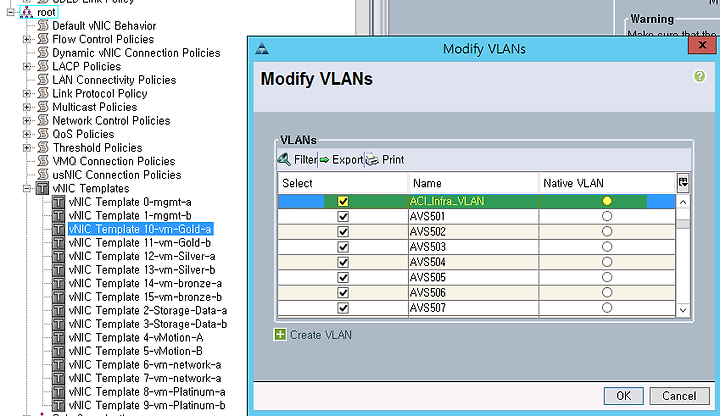Viewport: 720px width, 416px height.
Task: Click the Network Control Policies icon
Action: [43, 120]
